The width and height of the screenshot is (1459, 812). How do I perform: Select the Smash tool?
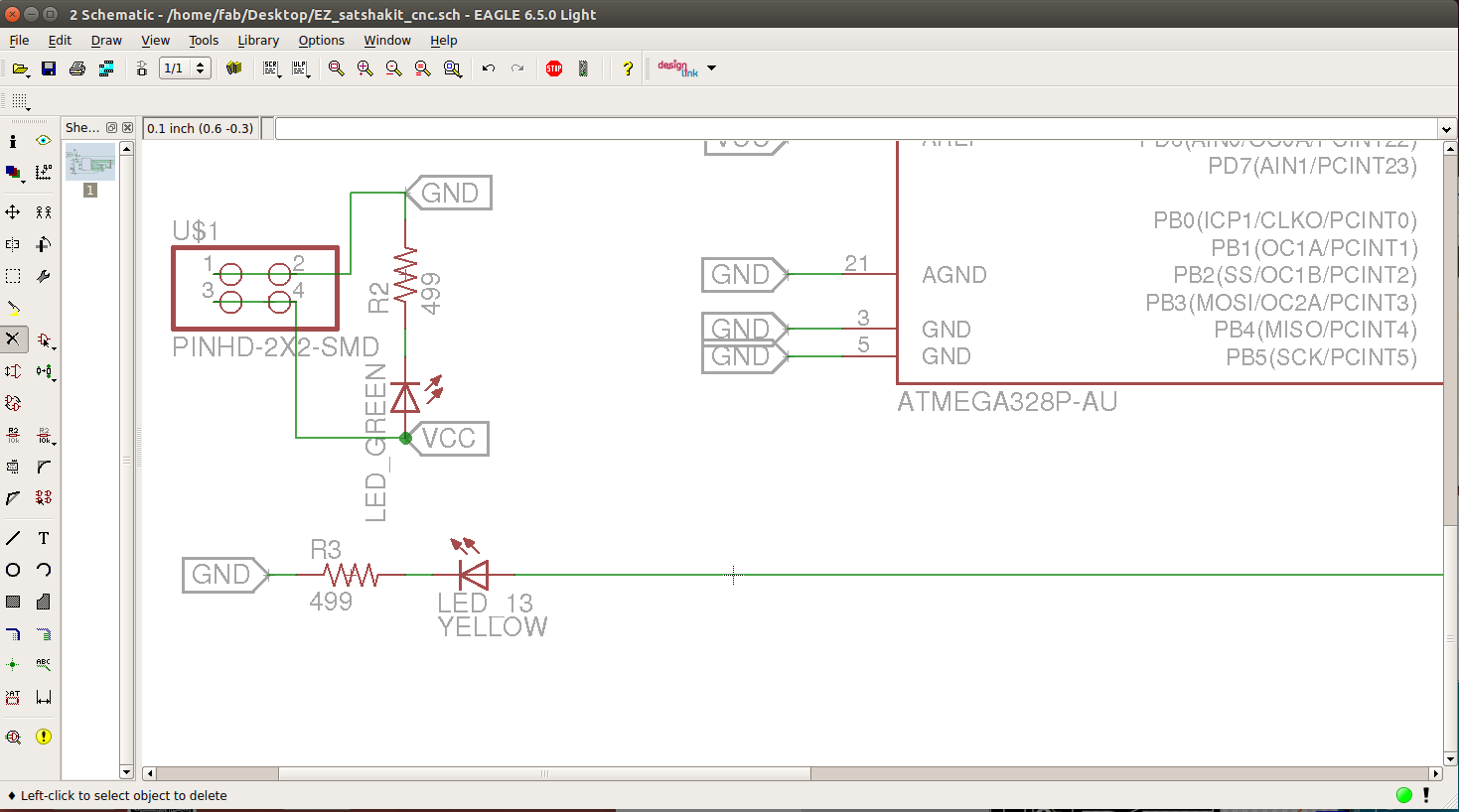tap(13, 467)
